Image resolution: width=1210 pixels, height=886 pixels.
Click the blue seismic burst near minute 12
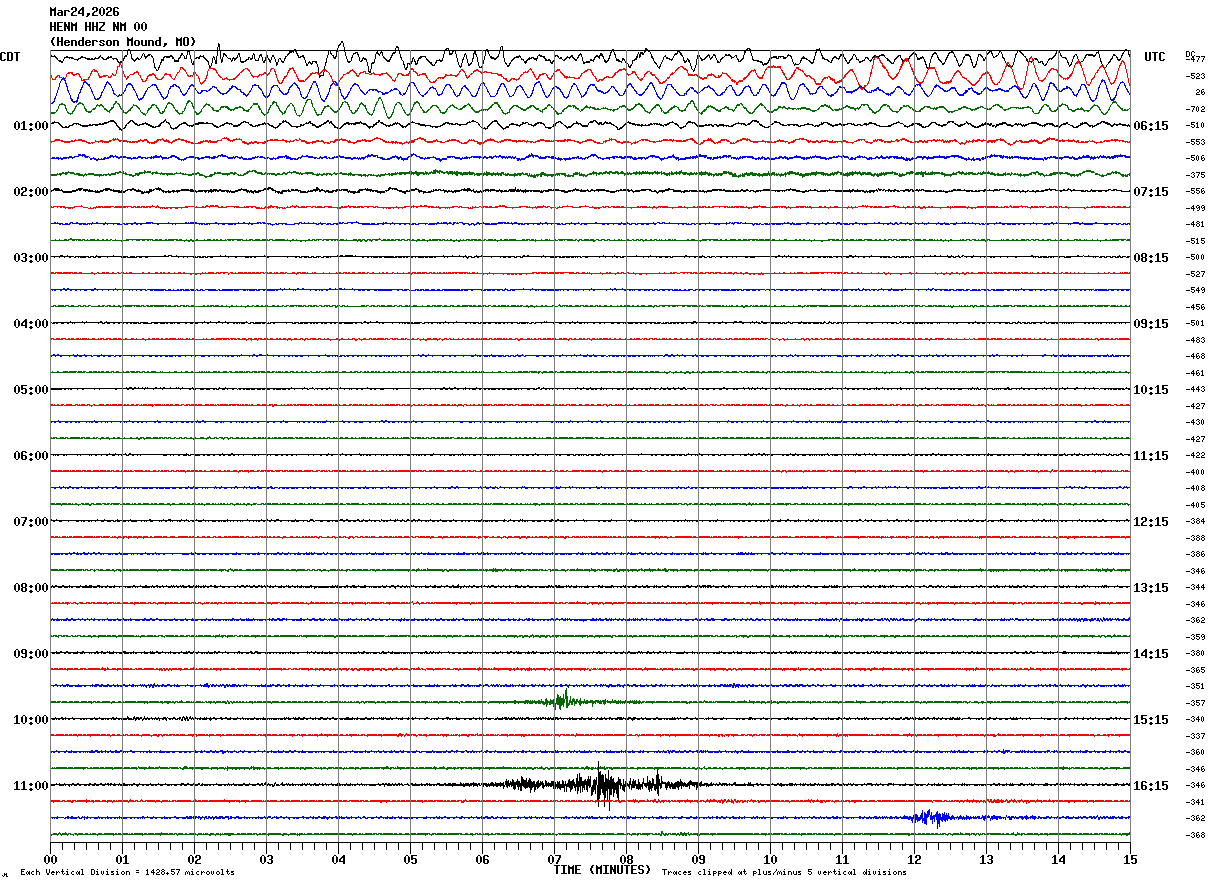932,817
